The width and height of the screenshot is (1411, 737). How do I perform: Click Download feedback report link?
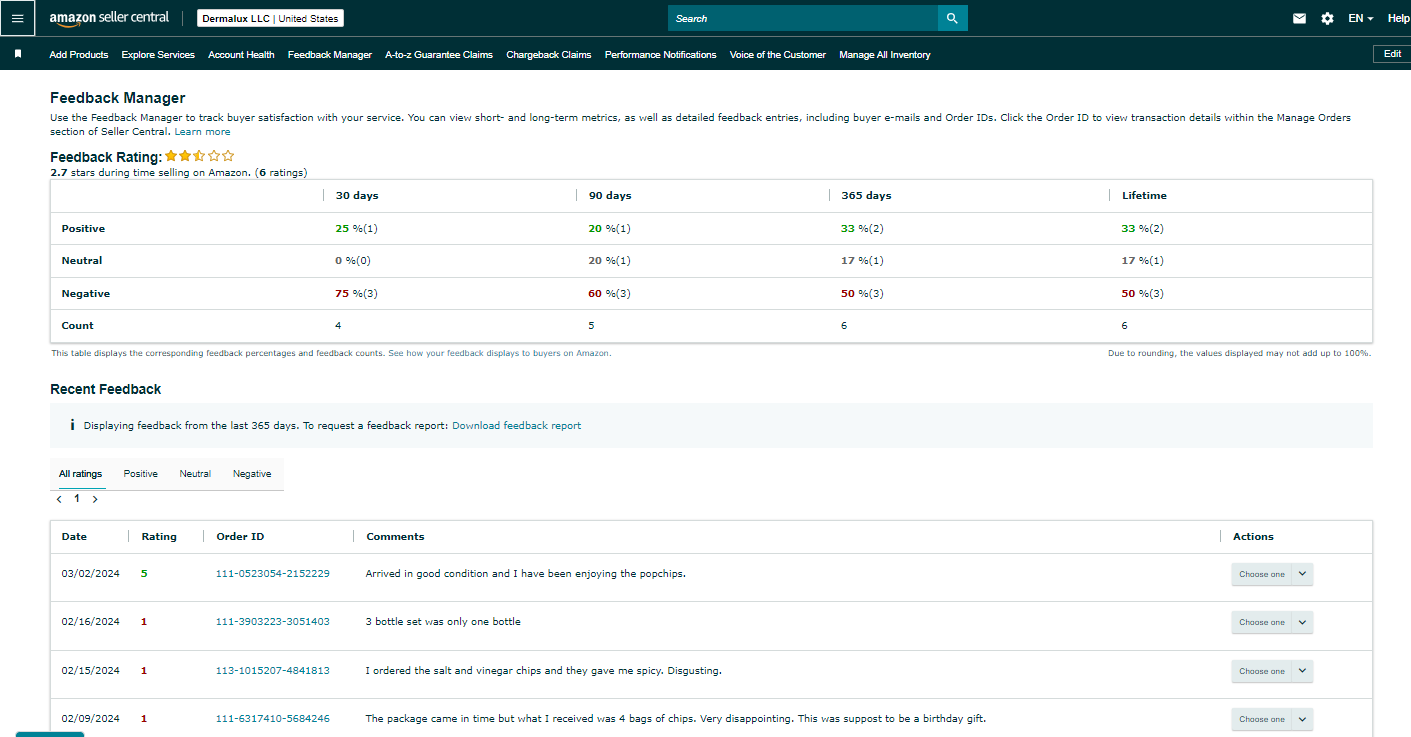click(516, 426)
